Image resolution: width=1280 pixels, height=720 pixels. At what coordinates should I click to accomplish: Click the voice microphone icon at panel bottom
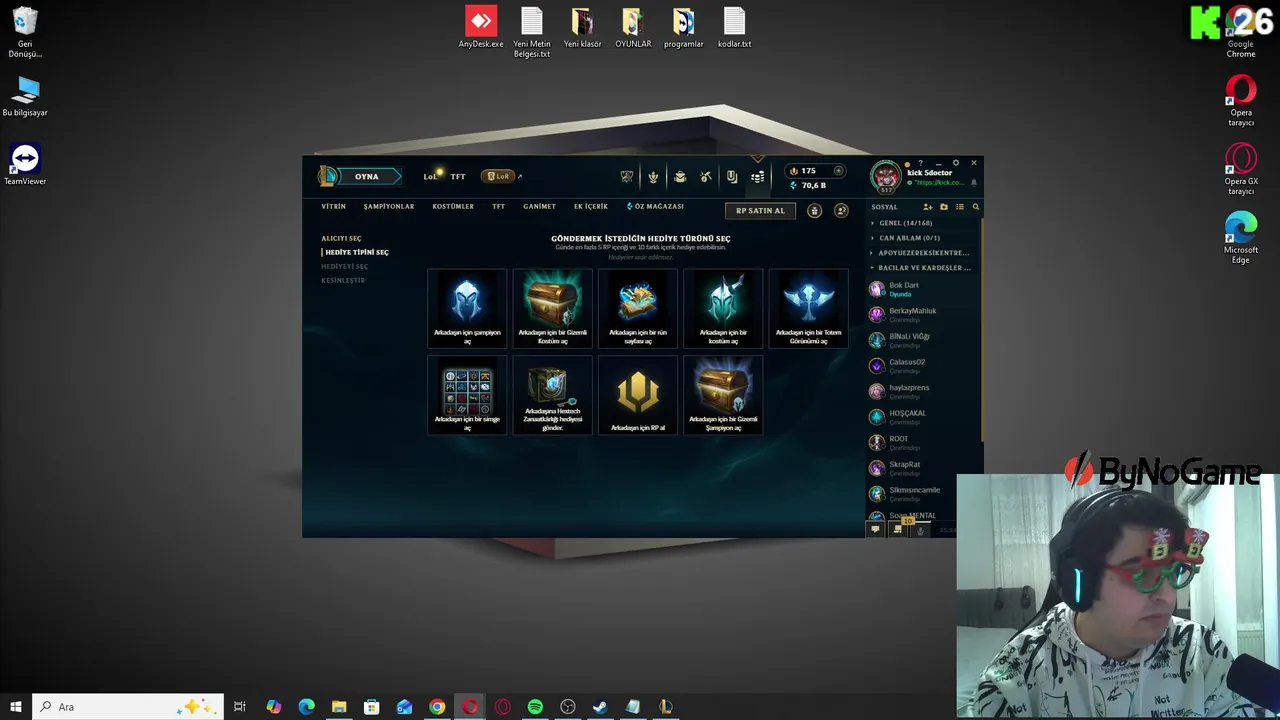(920, 530)
